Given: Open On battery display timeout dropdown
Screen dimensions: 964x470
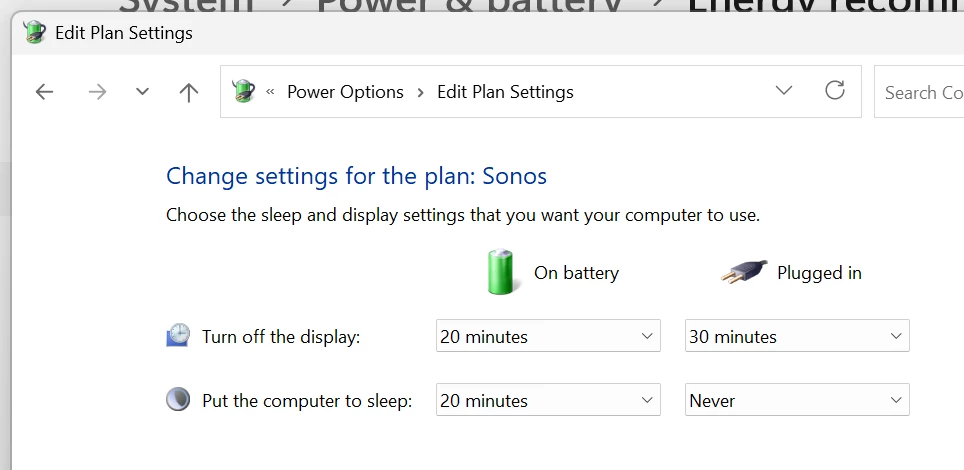Looking at the screenshot, I should (x=548, y=336).
